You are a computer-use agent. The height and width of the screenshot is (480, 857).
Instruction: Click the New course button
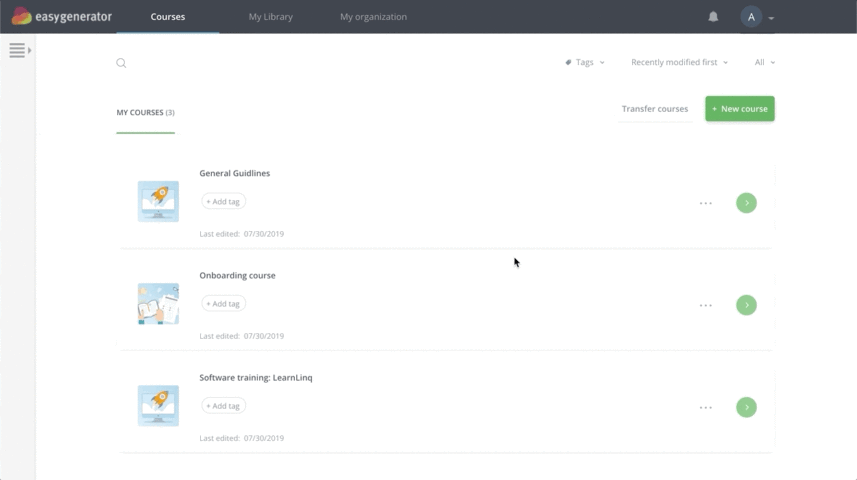click(739, 109)
